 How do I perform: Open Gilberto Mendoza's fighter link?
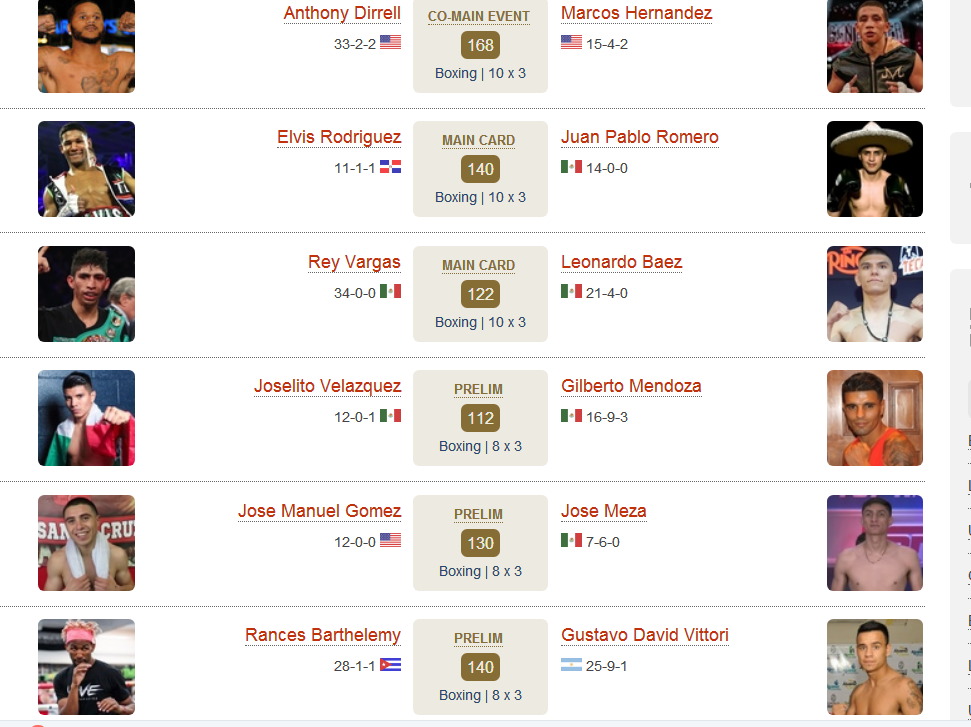coord(631,386)
